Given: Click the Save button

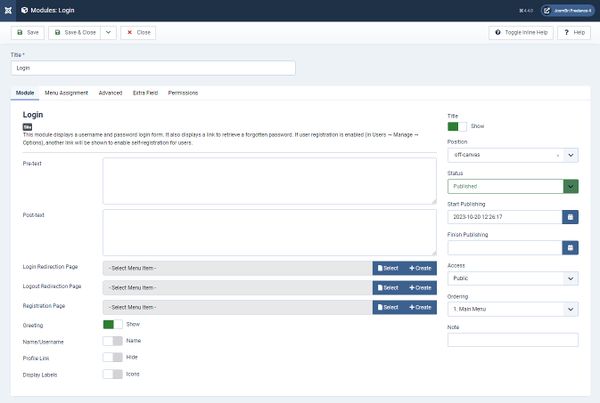Looking at the screenshot, I should click(x=27, y=32).
